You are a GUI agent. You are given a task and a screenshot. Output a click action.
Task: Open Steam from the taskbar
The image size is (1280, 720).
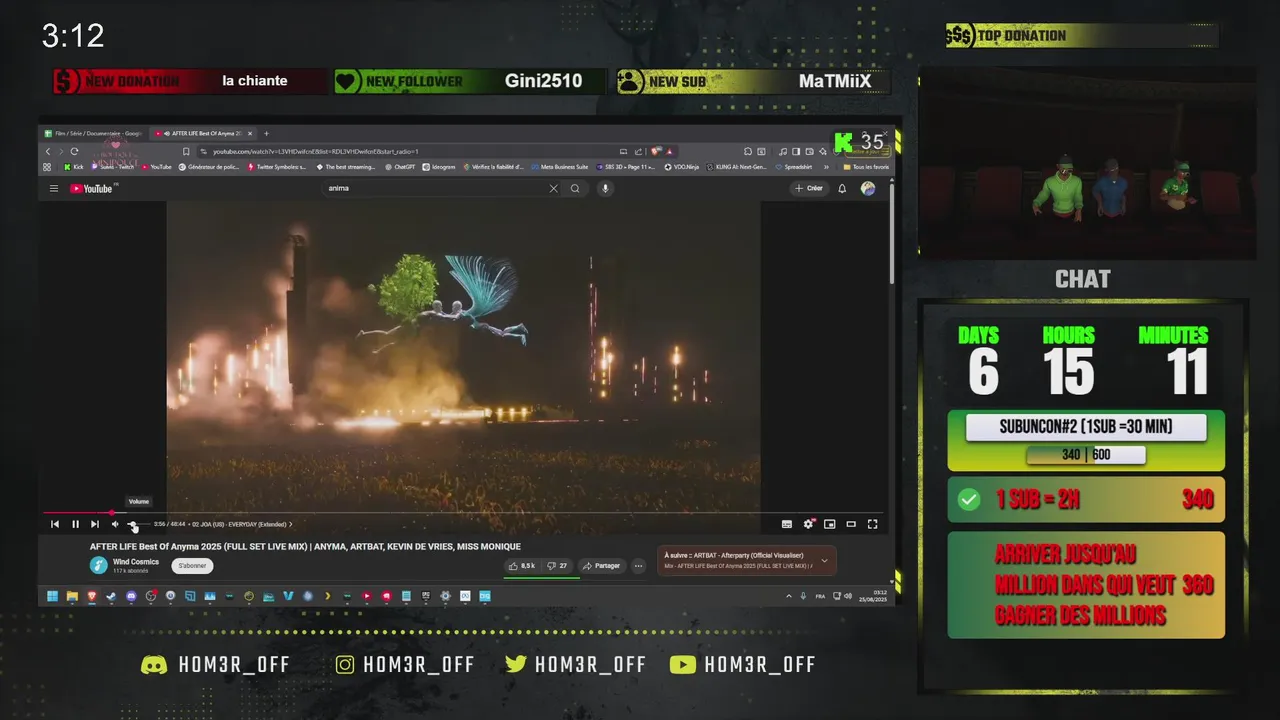(x=111, y=596)
